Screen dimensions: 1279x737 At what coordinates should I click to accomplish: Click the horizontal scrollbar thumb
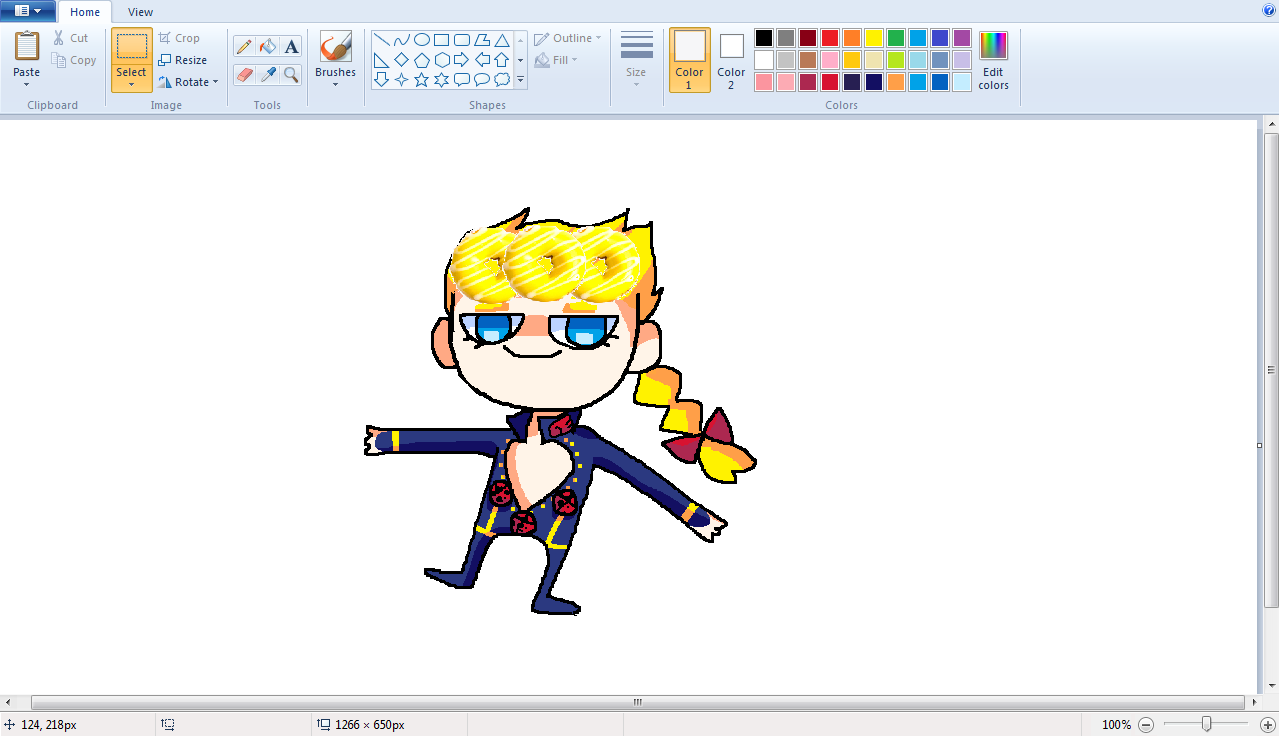637,703
